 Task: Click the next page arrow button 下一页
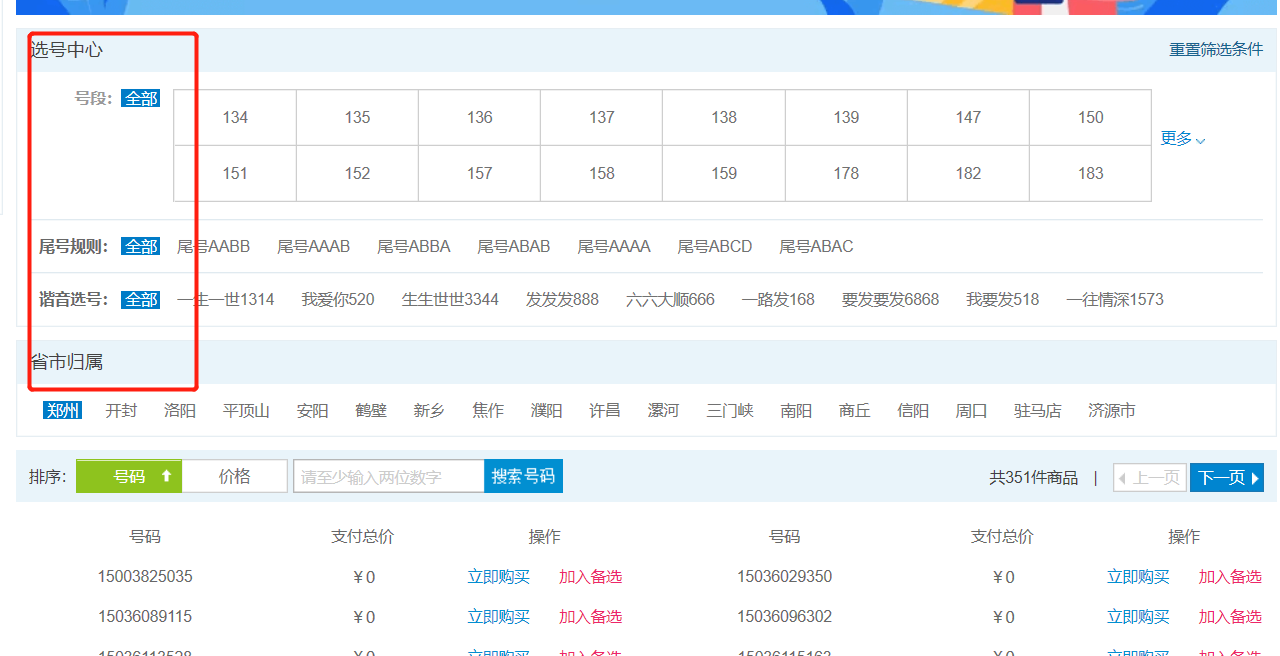(x=1226, y=476)
